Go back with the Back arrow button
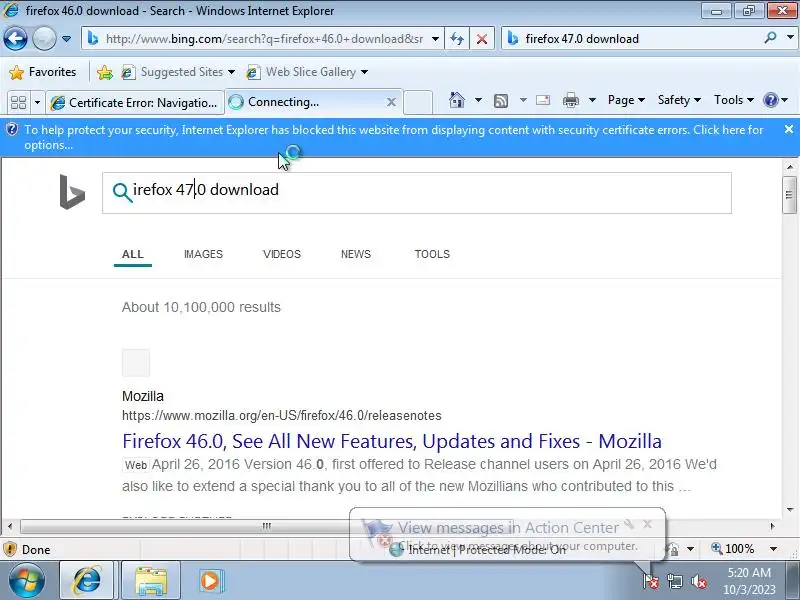Viewport: 800px width, 600px height. [15, 39]
